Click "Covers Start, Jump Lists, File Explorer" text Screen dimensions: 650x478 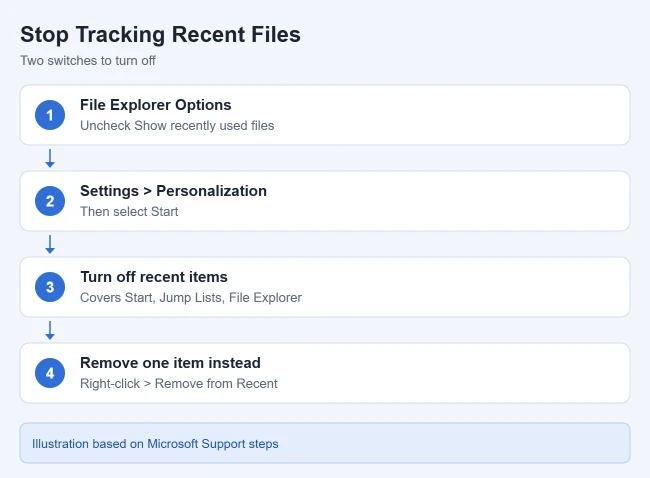[x=191, y=298]
